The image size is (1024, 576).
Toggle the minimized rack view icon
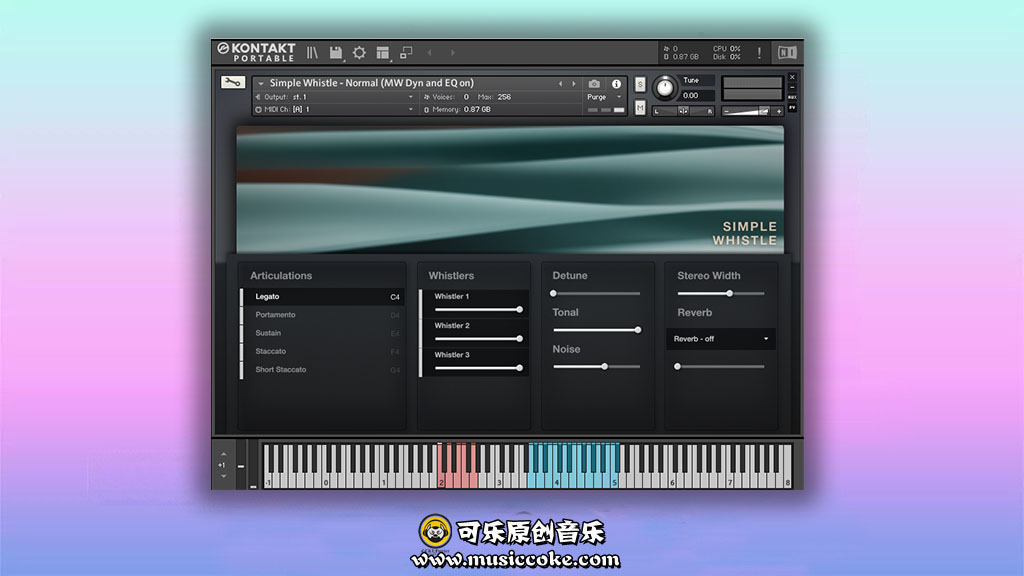pos(406,53)
